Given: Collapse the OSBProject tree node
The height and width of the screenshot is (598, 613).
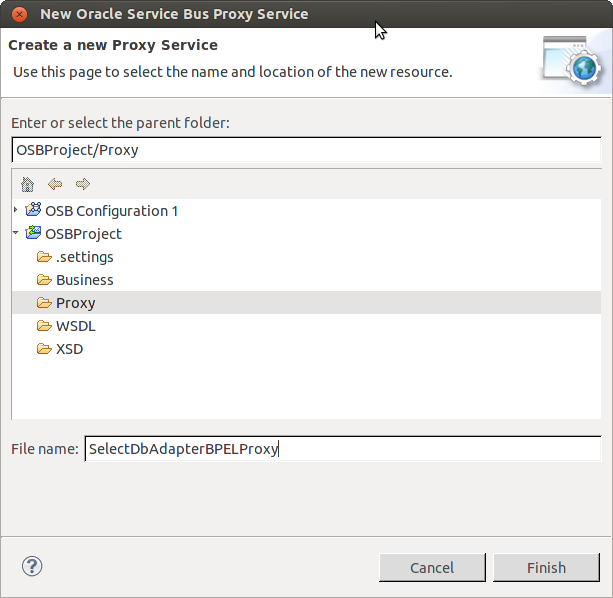Looking at the screenshot, I should point(15,233).
